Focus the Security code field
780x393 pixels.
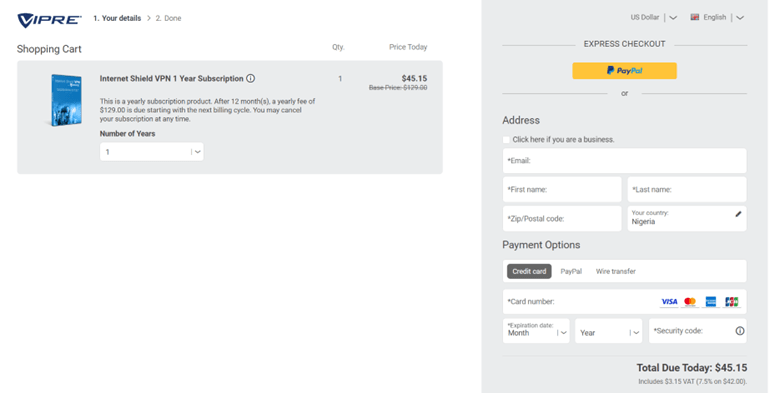697,331
